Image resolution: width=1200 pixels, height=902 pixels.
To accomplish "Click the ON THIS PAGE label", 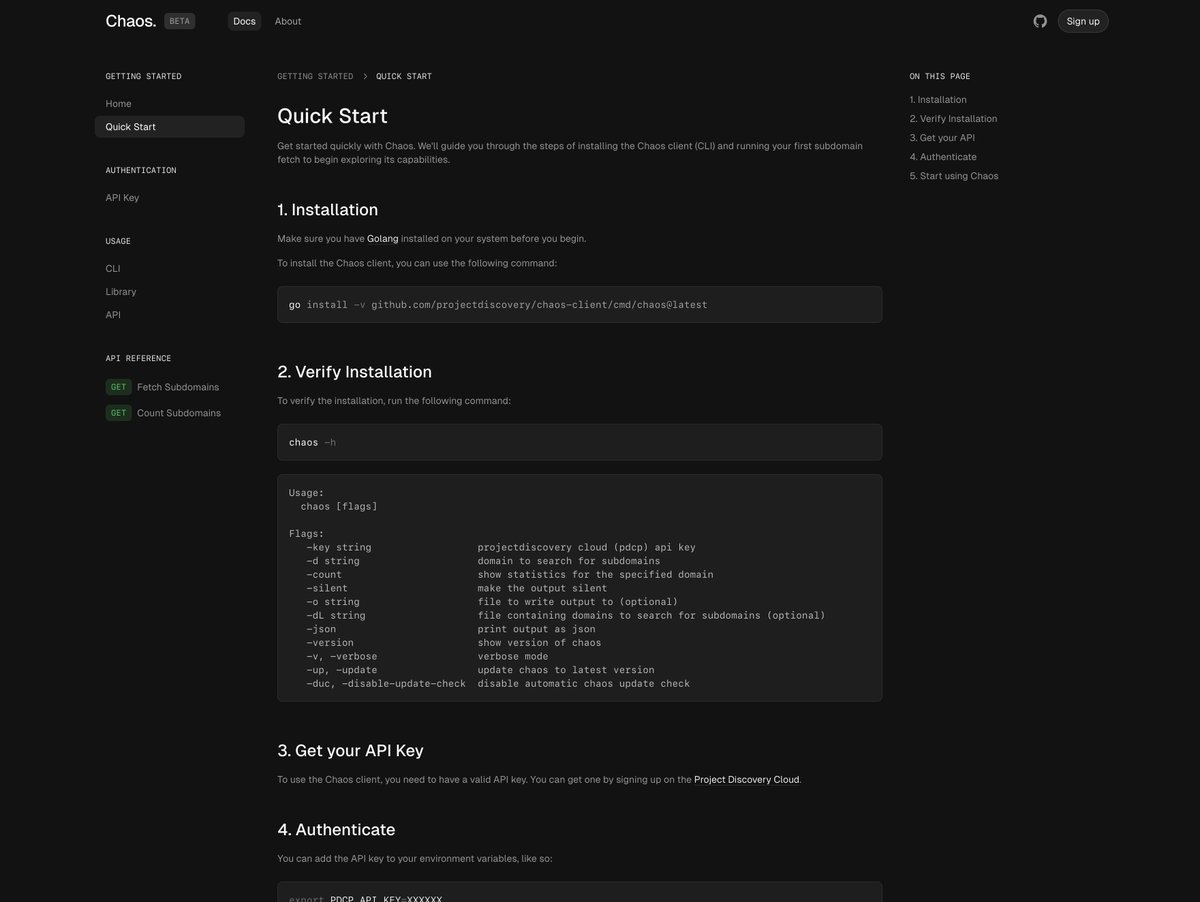I will [940, 76].
